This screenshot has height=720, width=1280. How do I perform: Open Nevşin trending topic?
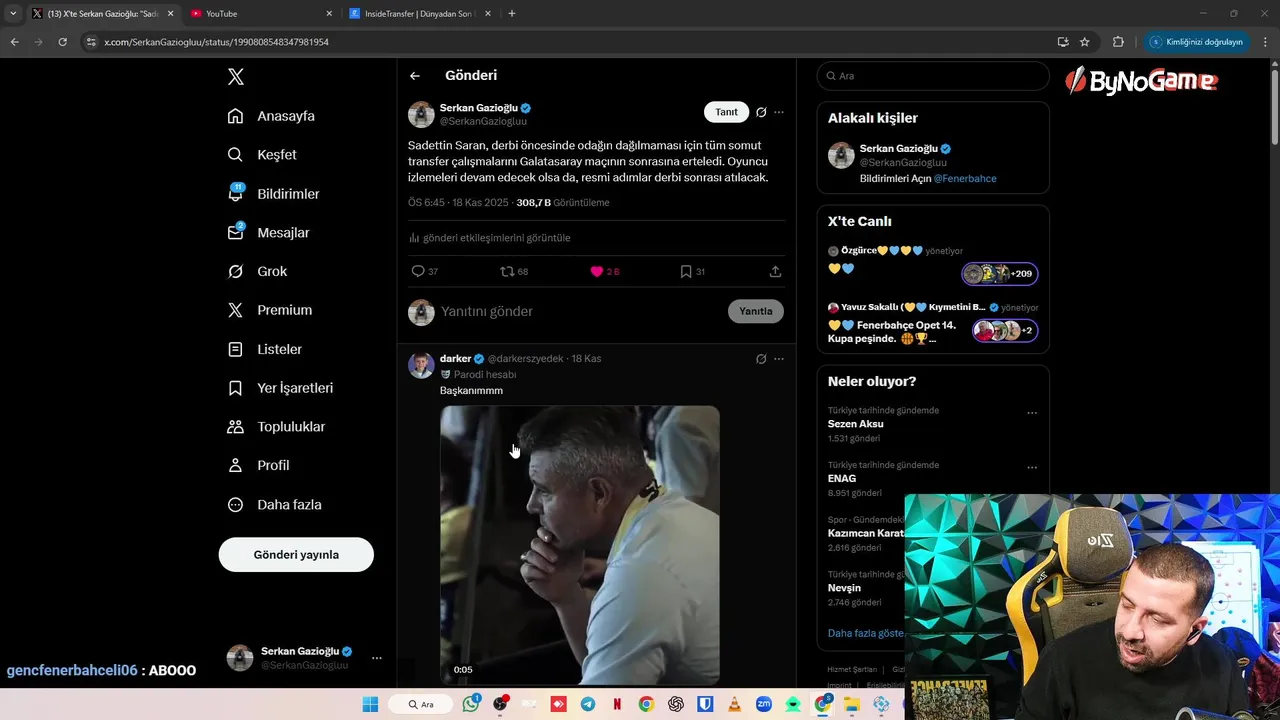coord(844,588)
